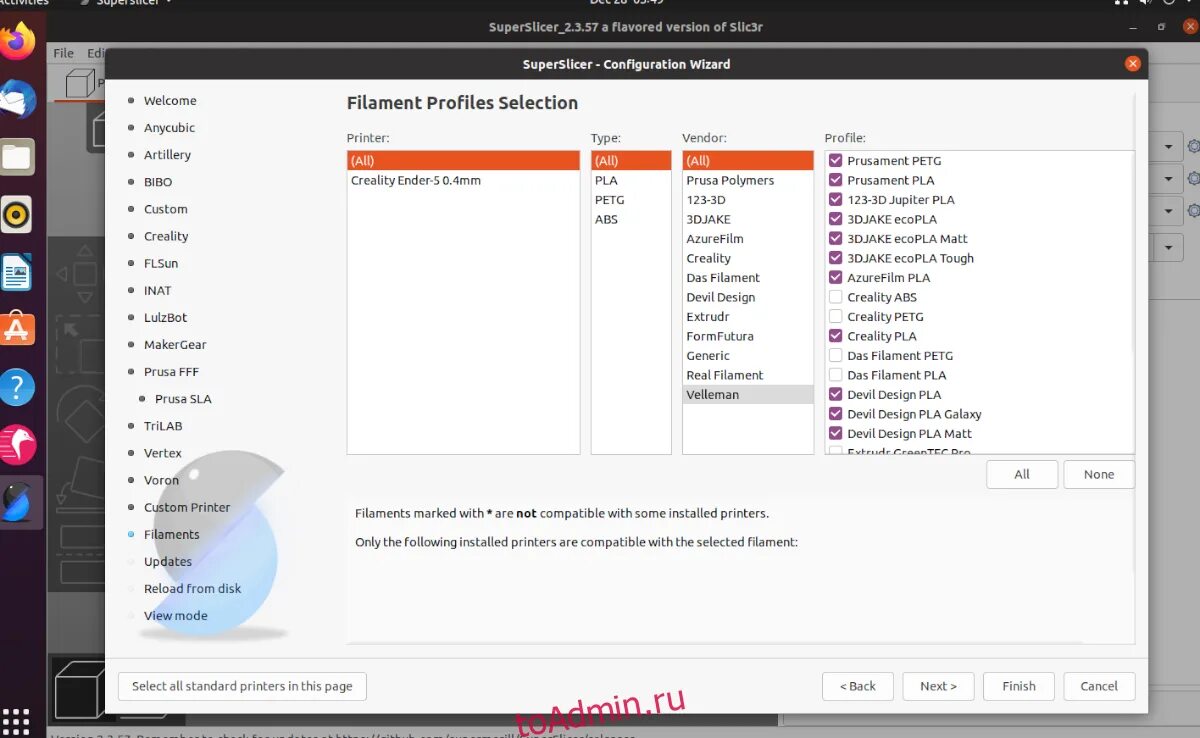1200x738 pixels.
Task: Go to the Voron wizard page
Action: pos(161,480)
